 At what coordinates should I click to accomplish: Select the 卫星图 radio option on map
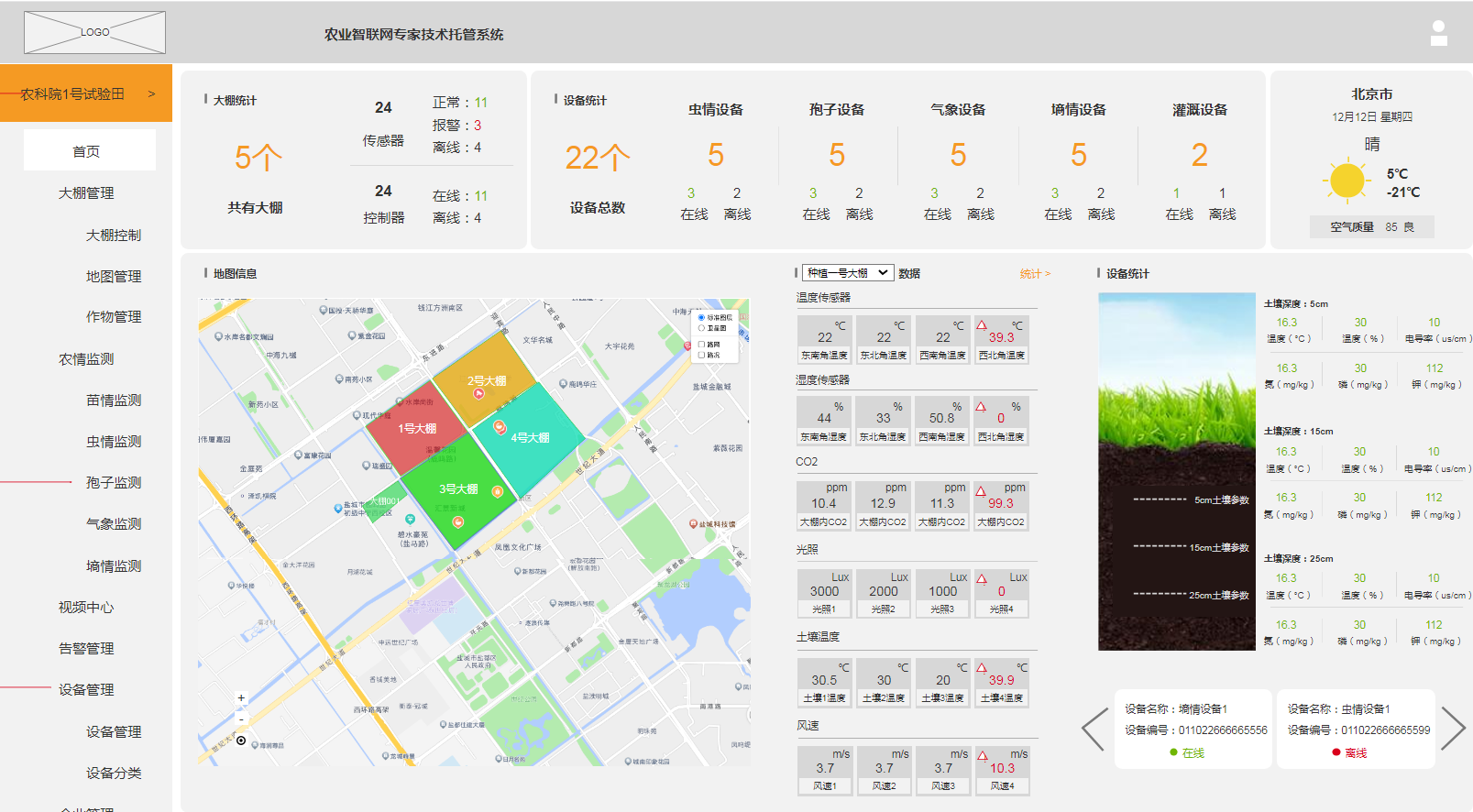coord(702,328)
